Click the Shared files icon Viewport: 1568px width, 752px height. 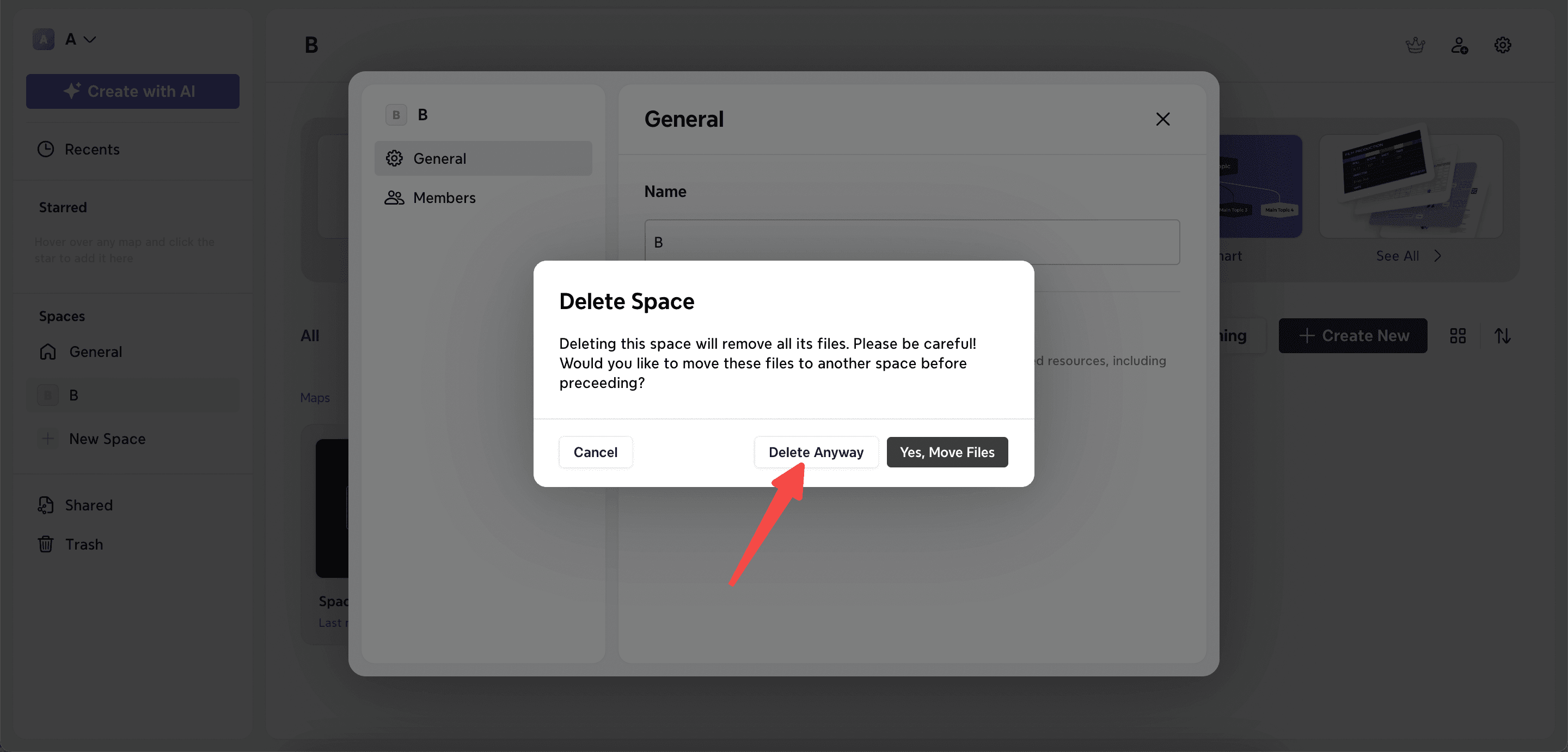click(46, 505)
